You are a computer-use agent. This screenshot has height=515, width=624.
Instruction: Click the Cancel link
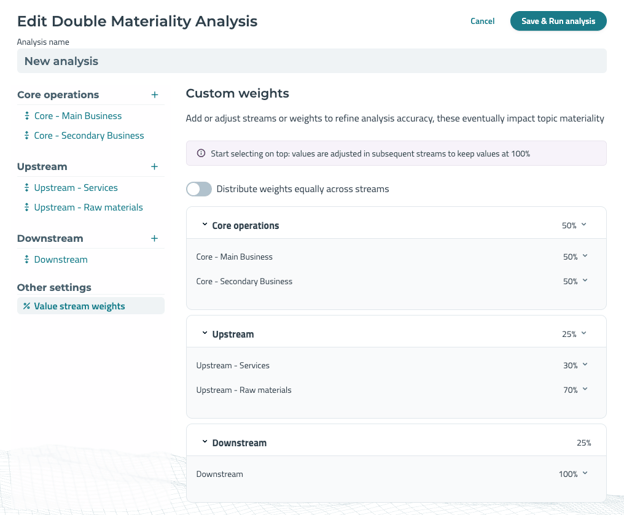pyautogui.click(x=482, y=21)
